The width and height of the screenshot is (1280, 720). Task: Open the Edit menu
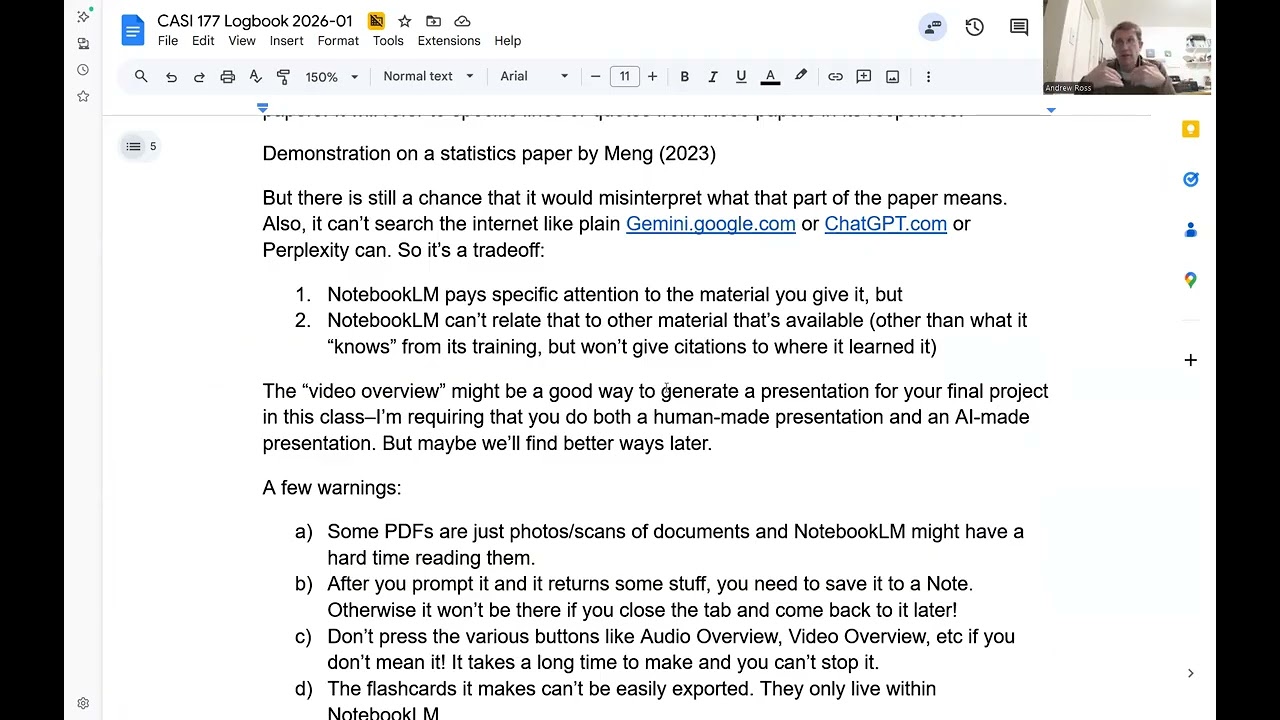click(203, 41)
